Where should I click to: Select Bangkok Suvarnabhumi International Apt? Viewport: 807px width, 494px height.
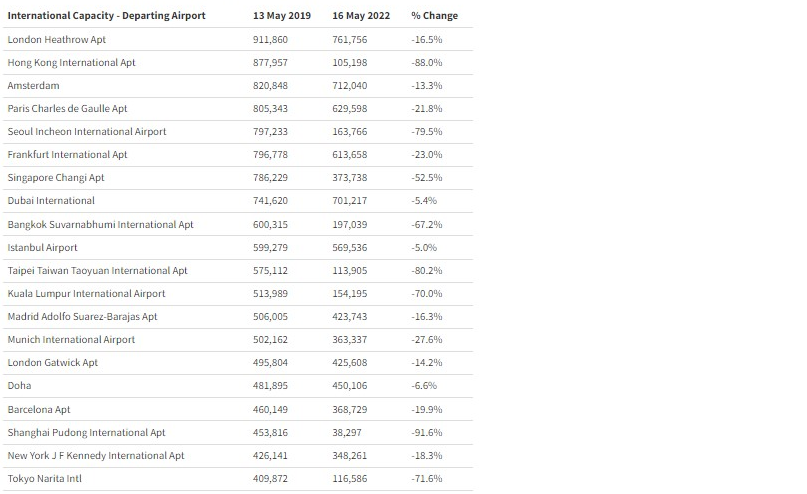point(100,224)
